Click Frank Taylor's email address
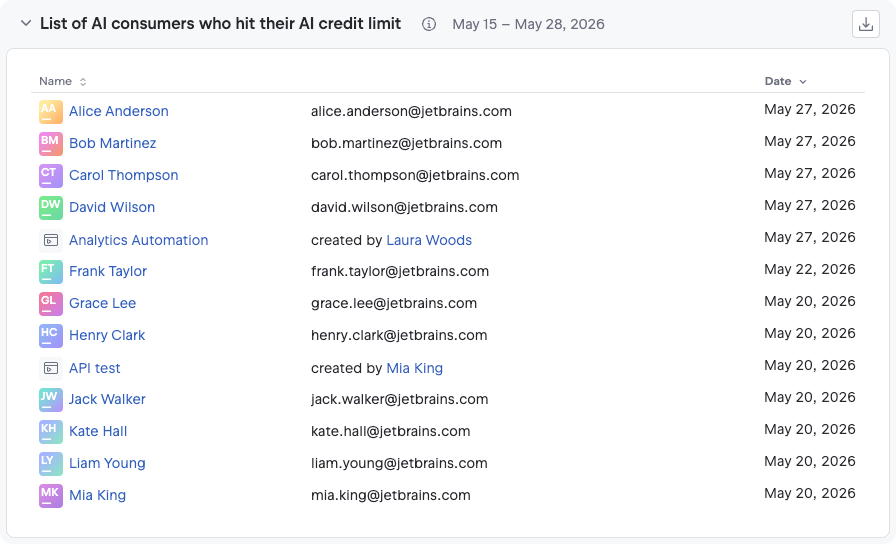Screen dimensions: 896x544 coord(400,271)
